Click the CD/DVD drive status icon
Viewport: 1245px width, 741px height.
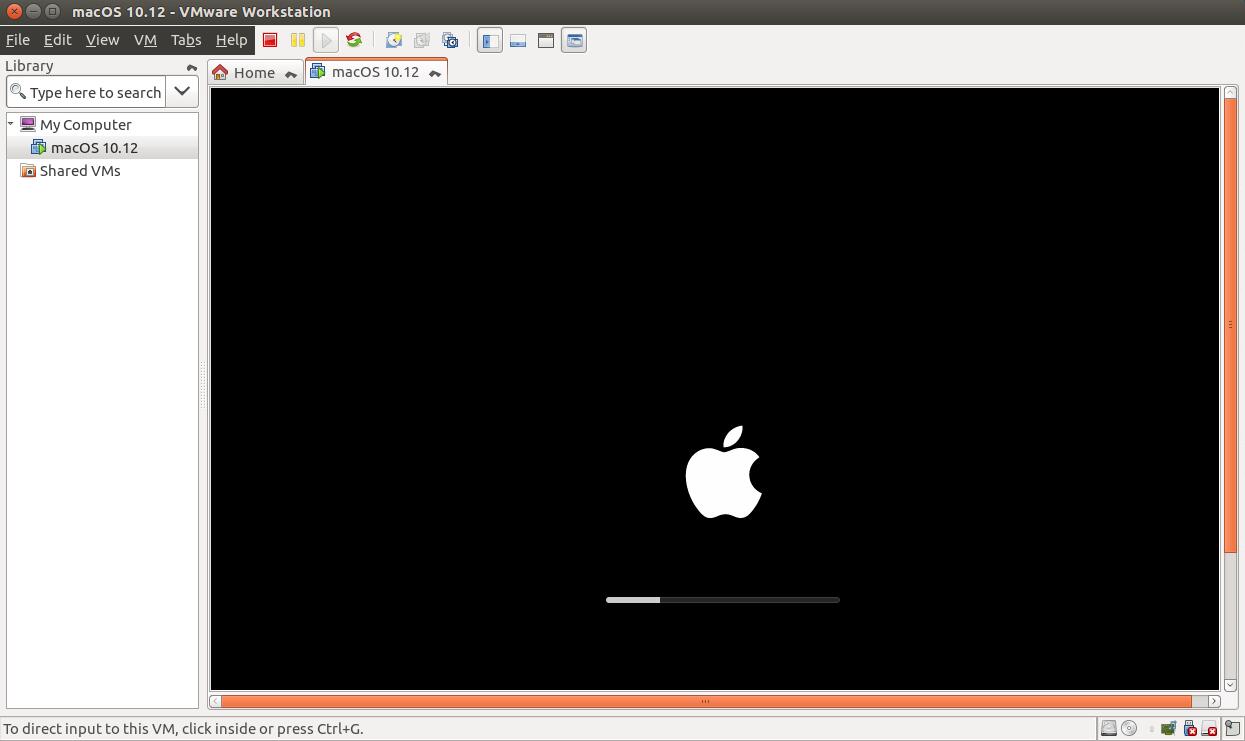point(1129,728)
